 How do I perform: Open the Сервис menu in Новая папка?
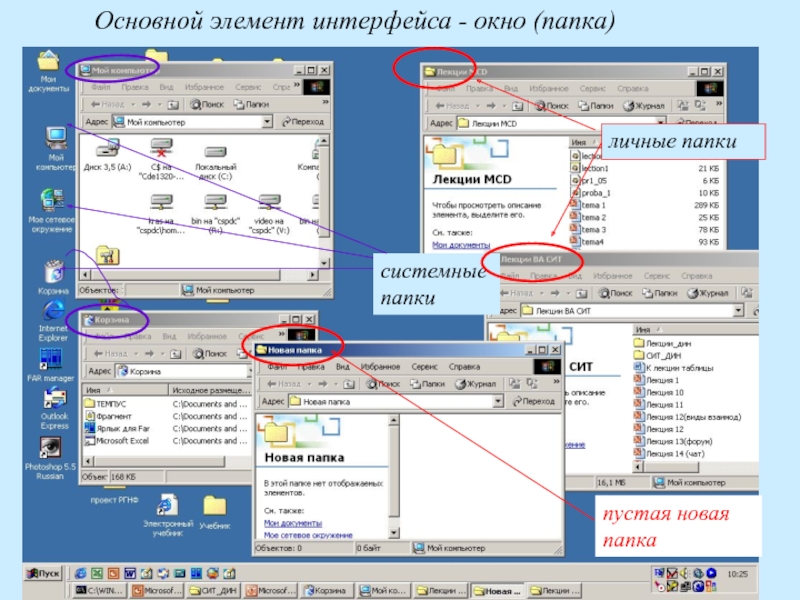coord(424,366)
